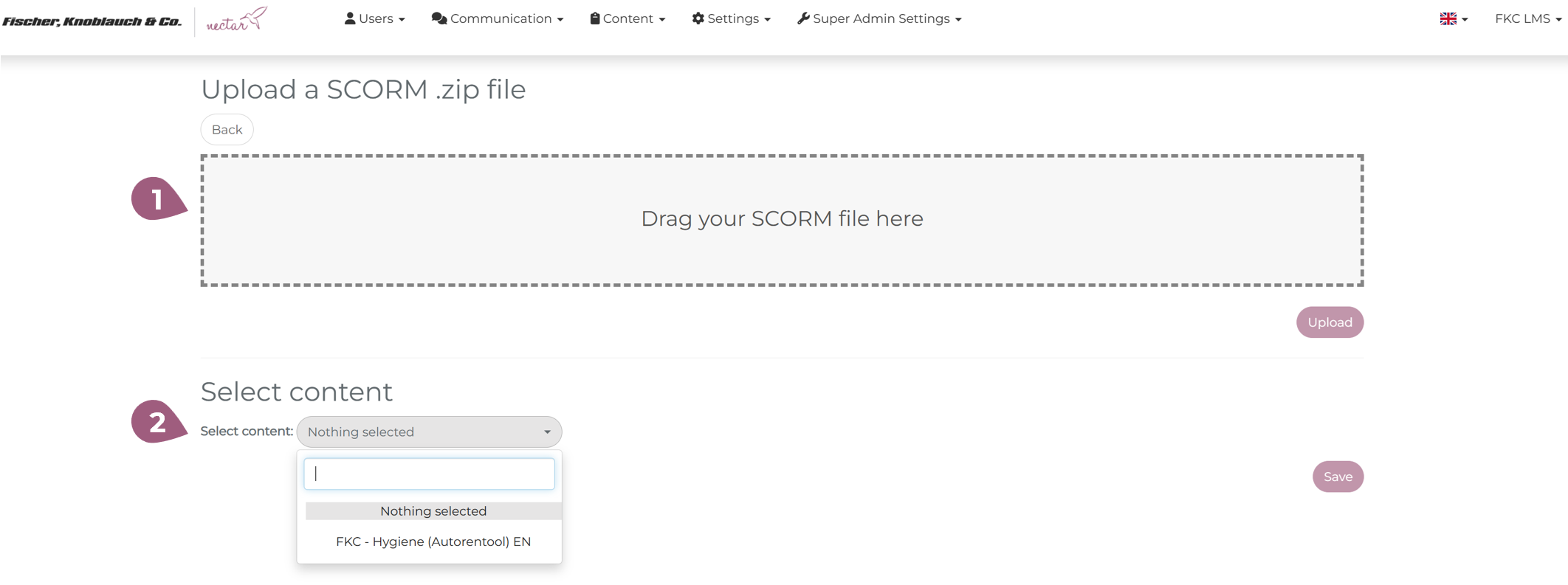Click the step 2 number badge
This screenshot has height=585, width=1568.
[x=157, y=422]
